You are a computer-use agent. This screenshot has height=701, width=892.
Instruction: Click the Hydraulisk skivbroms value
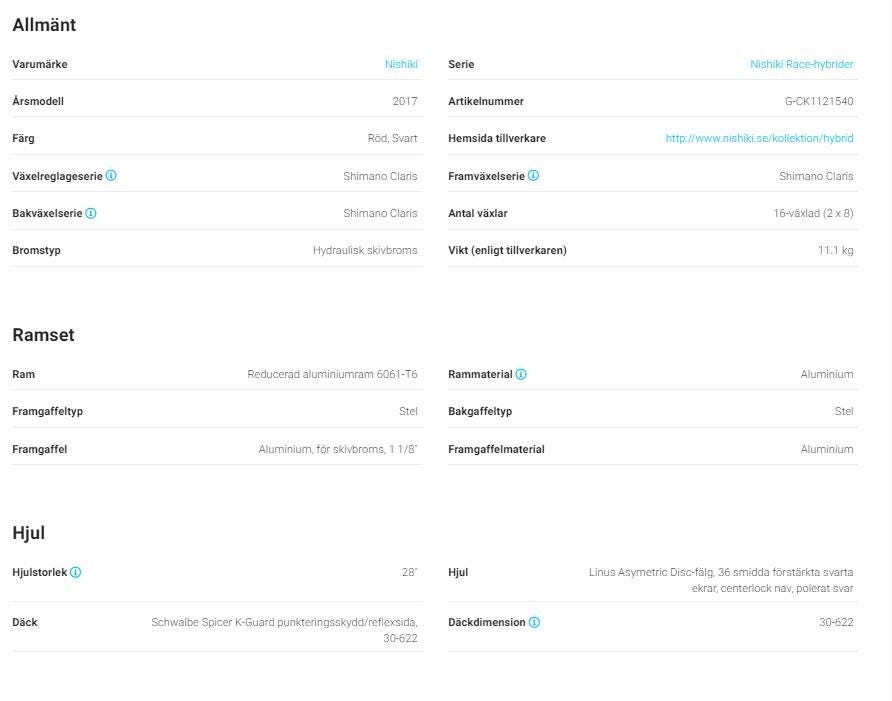(x=365, y=250)
